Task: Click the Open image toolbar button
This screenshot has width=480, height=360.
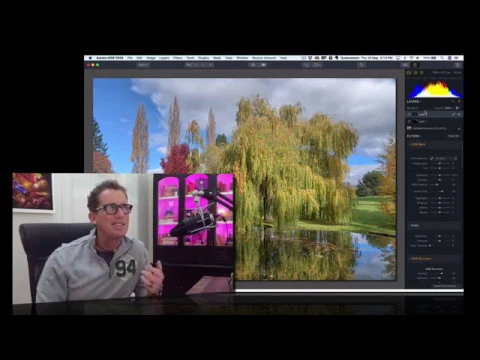Action: click(143, 65)
